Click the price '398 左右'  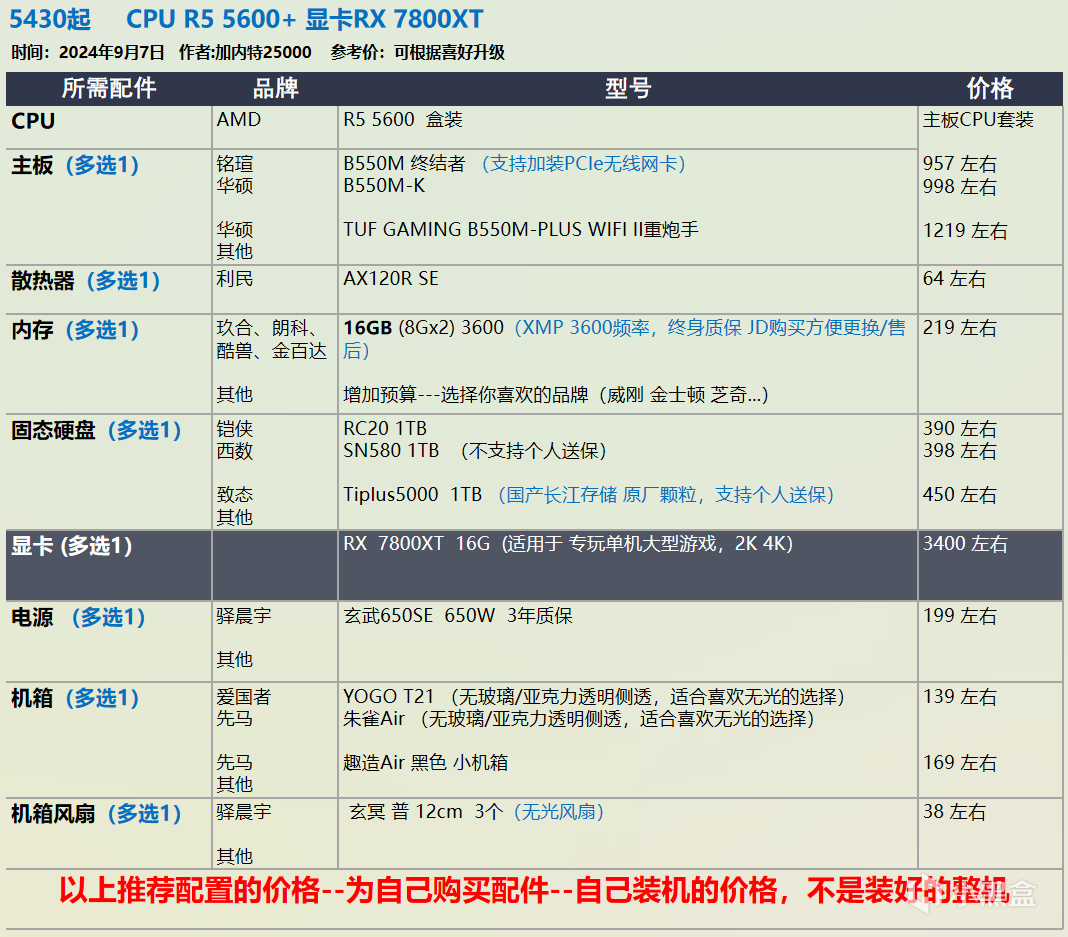960,450
